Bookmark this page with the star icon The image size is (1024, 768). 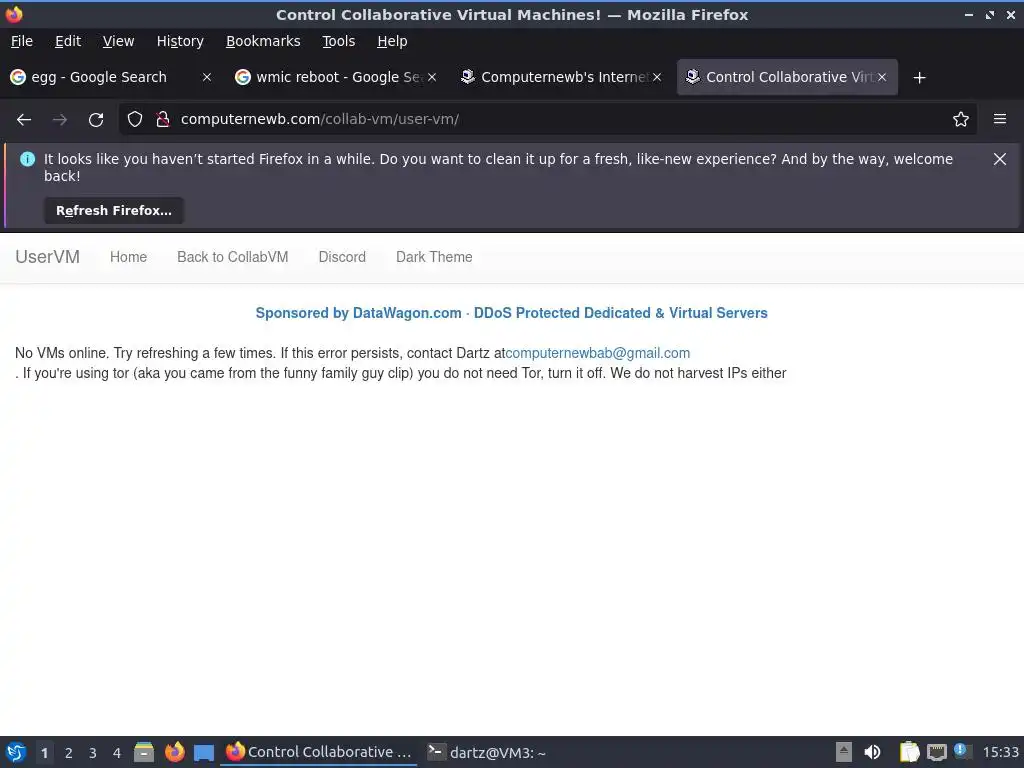coord(961,119)
